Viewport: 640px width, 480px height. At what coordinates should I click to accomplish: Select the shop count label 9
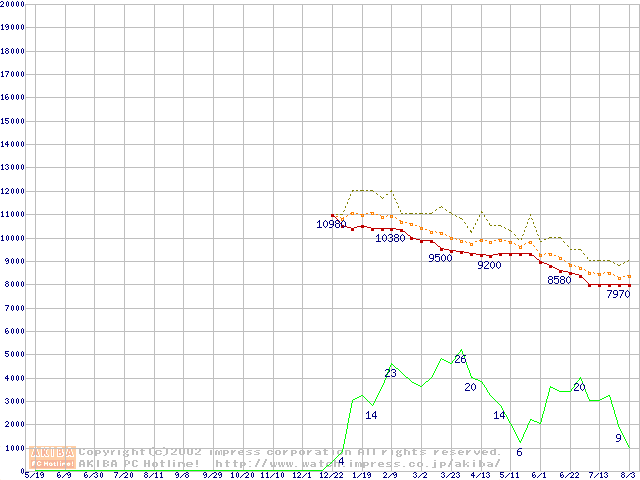(618, 438)
